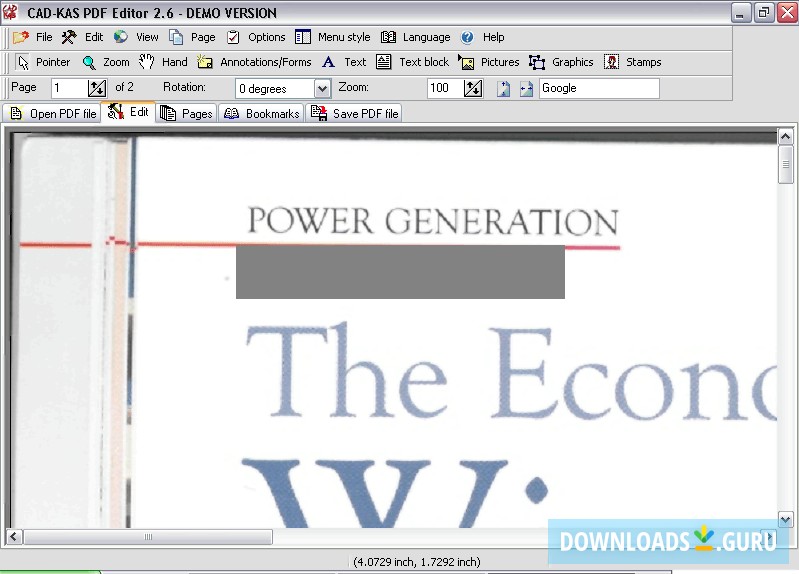Click the Google search text field
799x574 pixels.
599,88
